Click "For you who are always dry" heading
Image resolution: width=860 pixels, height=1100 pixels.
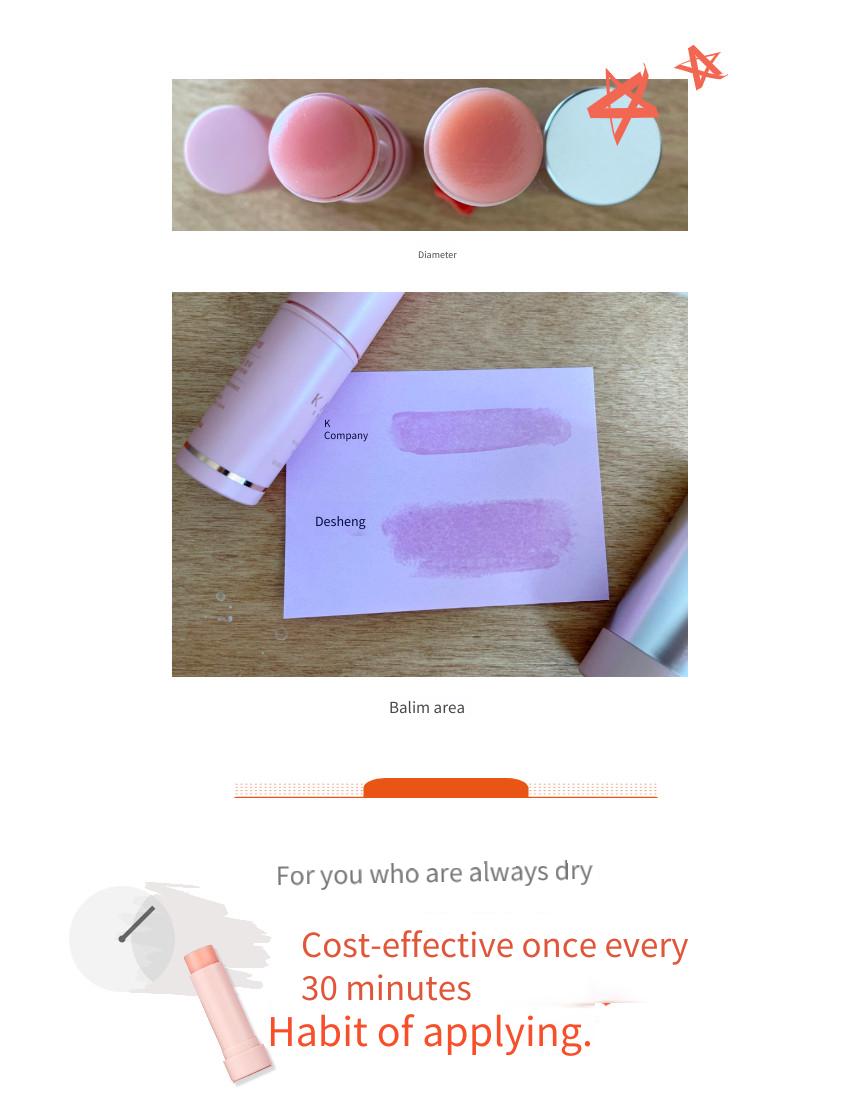[434, 873]
